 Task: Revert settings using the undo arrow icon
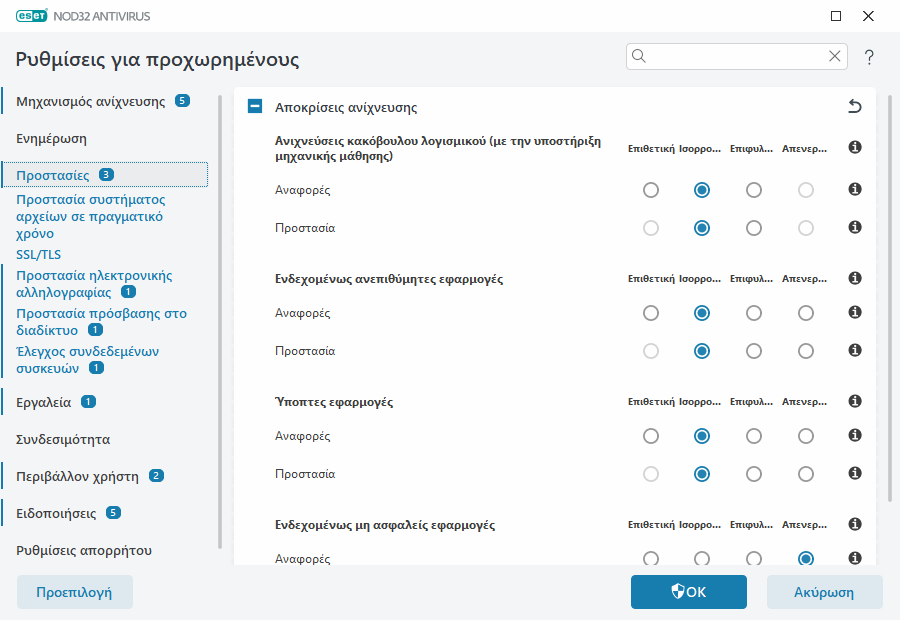tap(855, 107)
